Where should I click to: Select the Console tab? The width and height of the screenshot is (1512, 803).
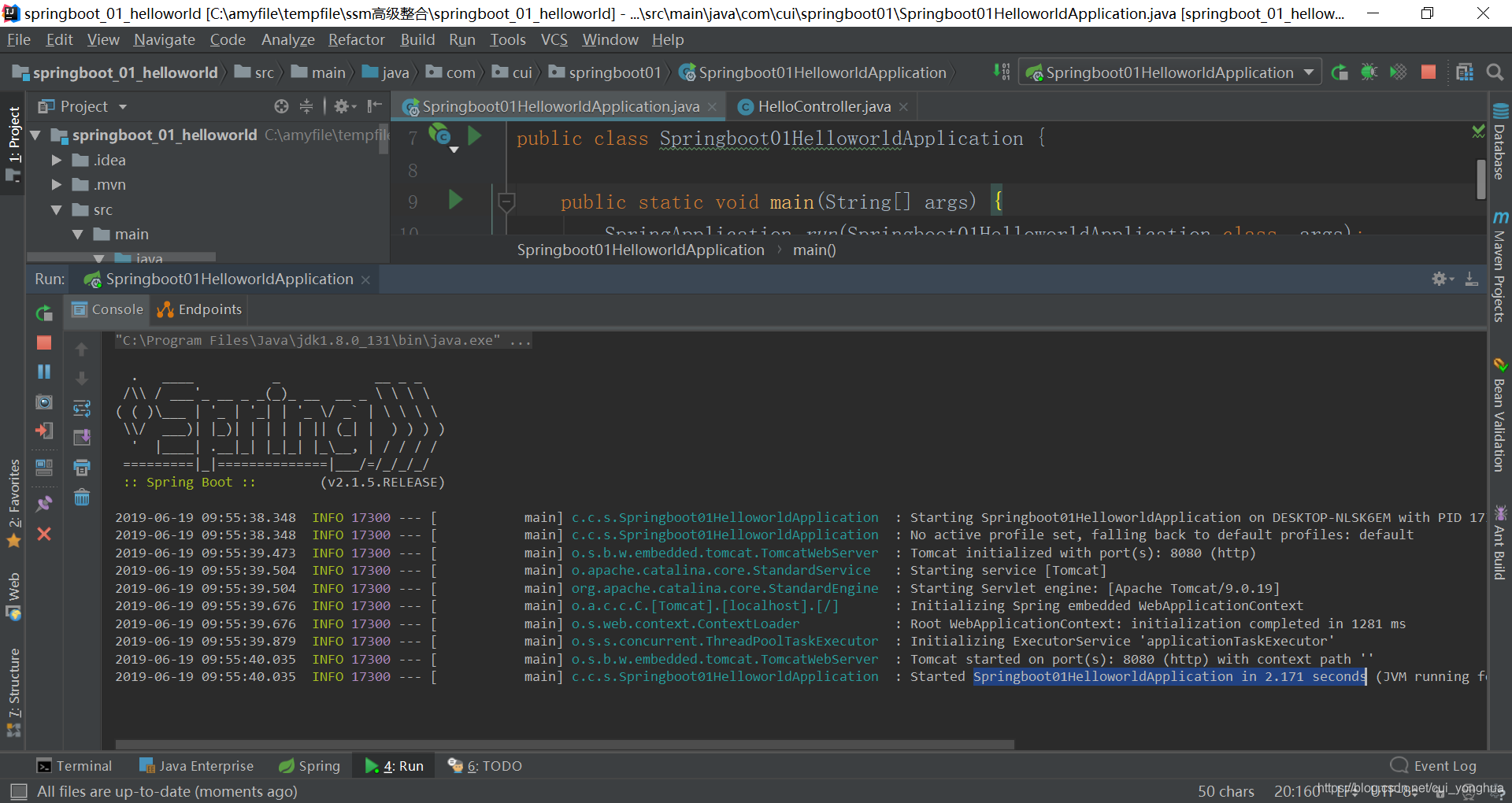point(108,309)
